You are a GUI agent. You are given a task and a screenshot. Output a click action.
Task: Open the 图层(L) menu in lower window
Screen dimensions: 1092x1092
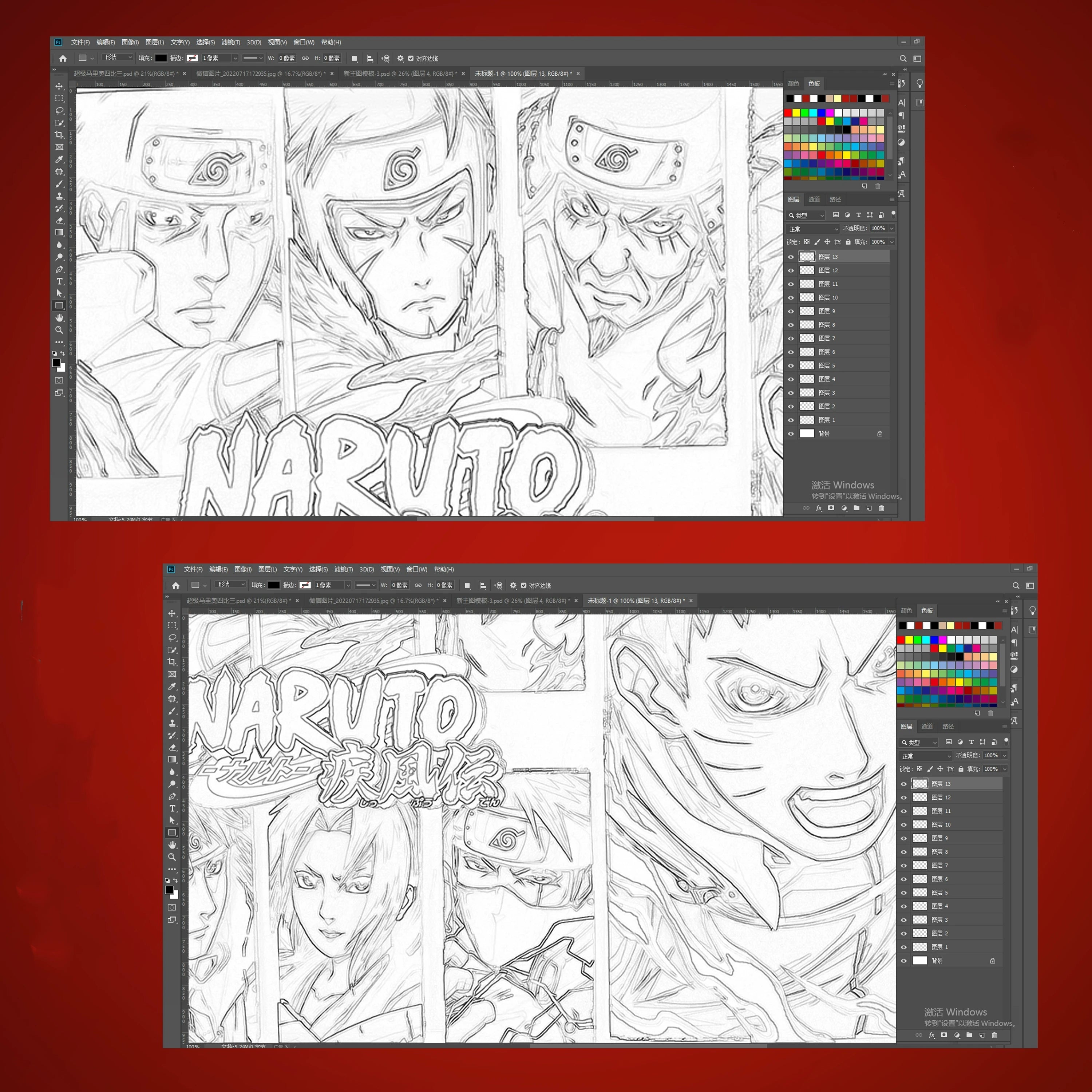tap(267, 569)
